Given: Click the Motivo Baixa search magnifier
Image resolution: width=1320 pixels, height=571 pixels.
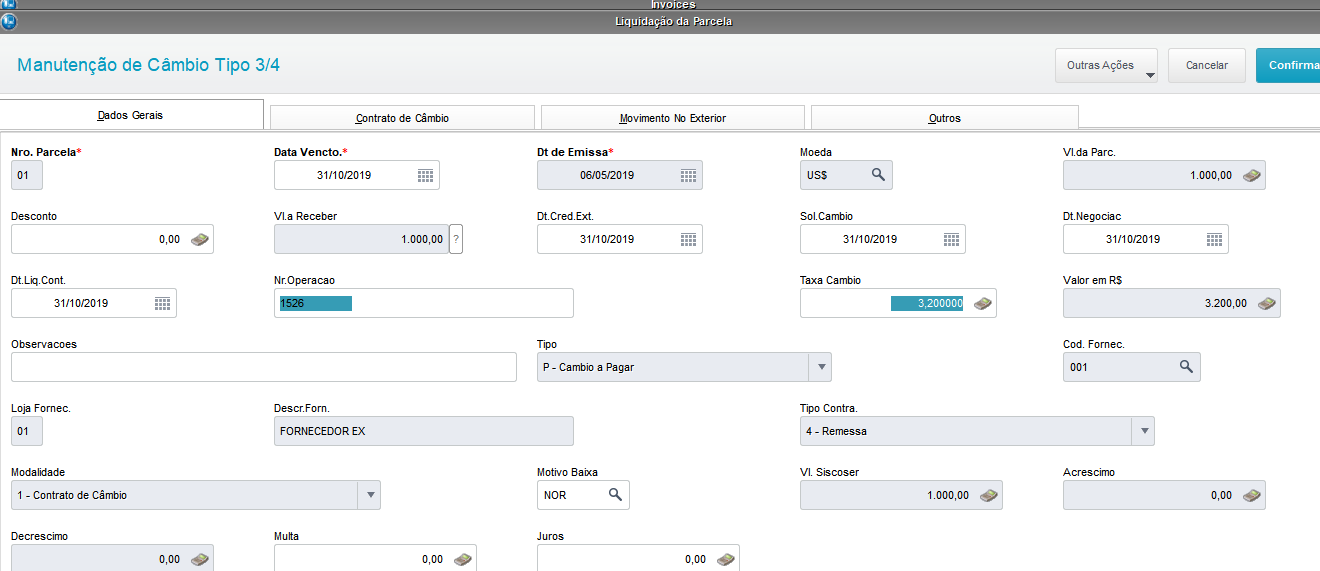Looking at the screenshot, I should pos(615,495).
